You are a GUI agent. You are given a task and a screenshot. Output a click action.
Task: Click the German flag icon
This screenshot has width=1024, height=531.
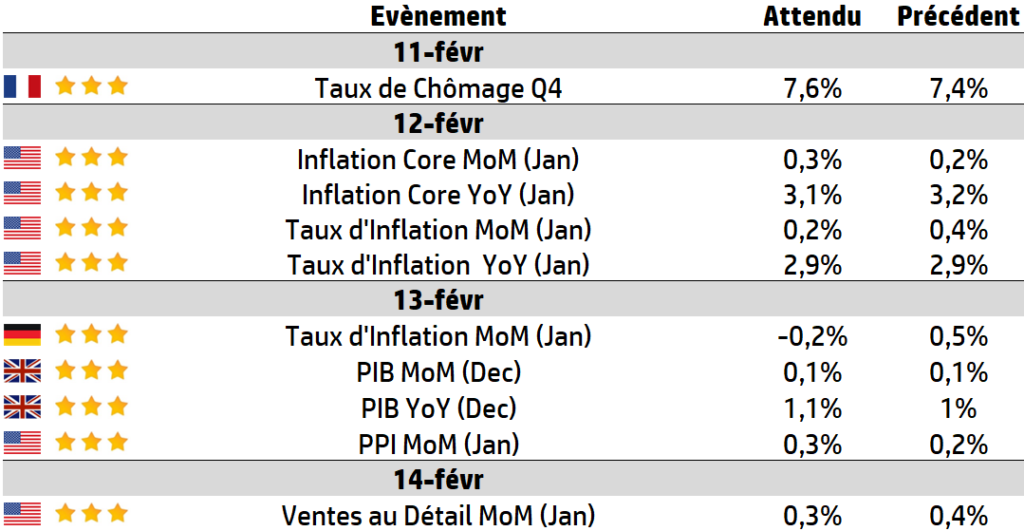pos(22,335)
